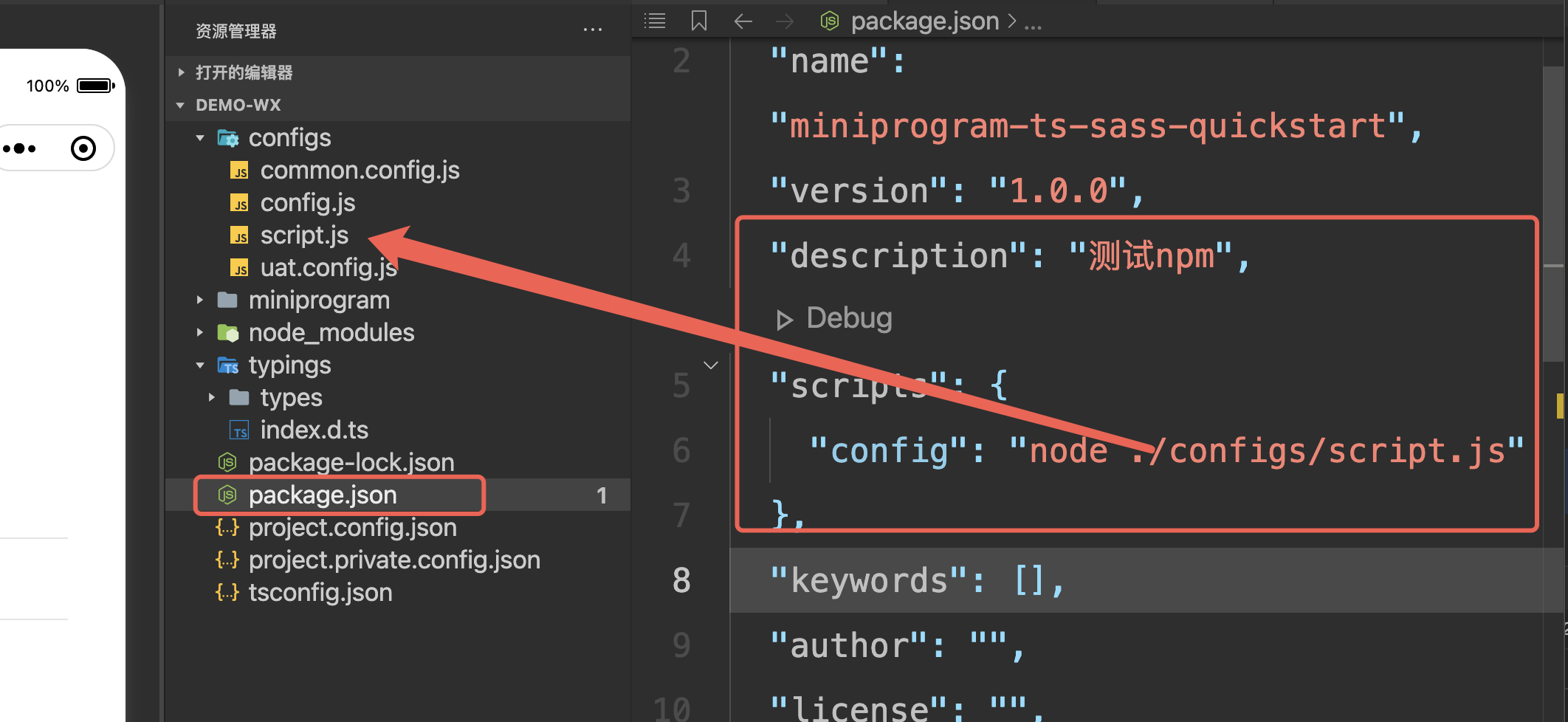Collapse the typings folder arrow
This screenshot has width=1568, height=722.
coord(200,365)
